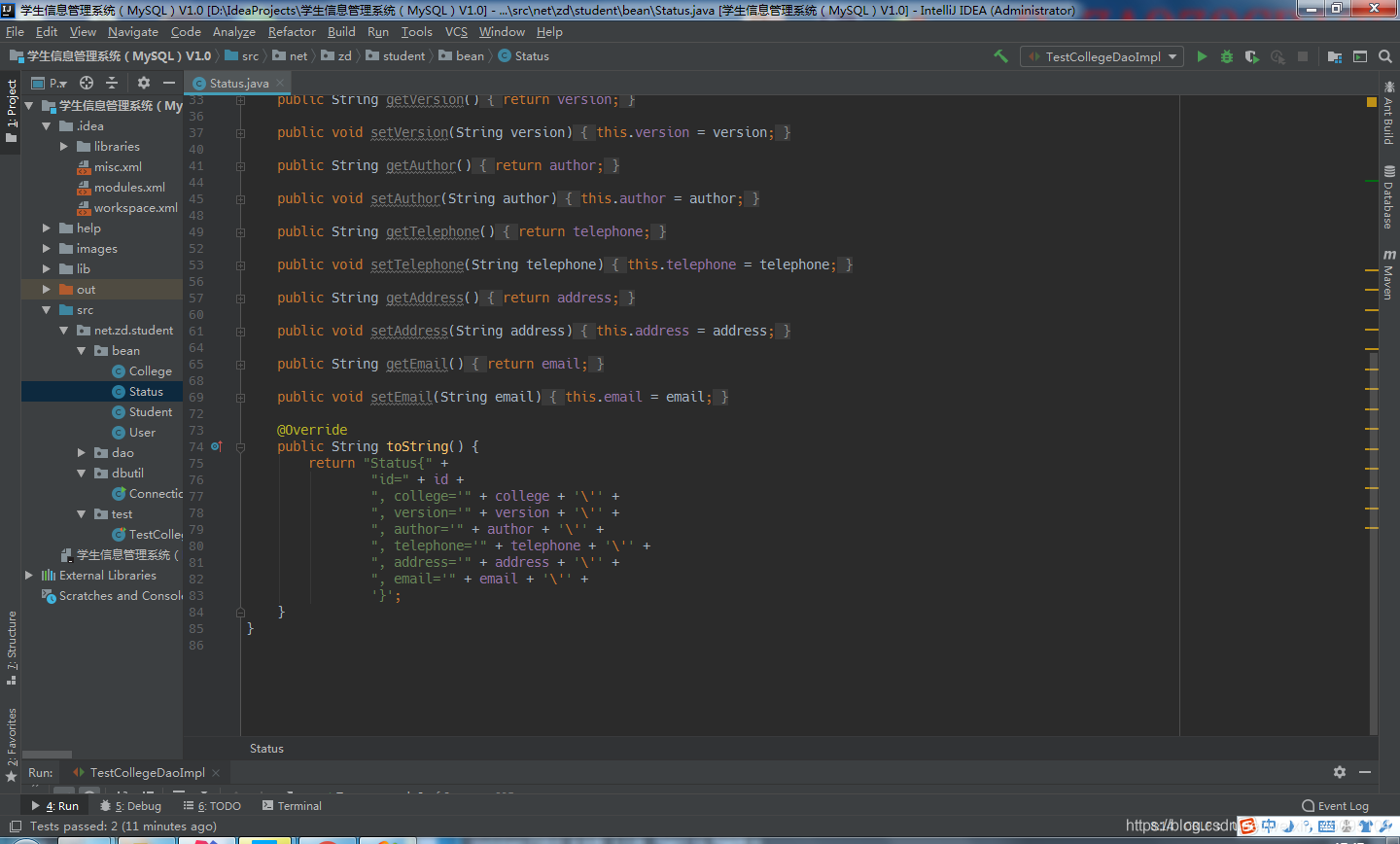Expand the images folder

click(46, 249)
